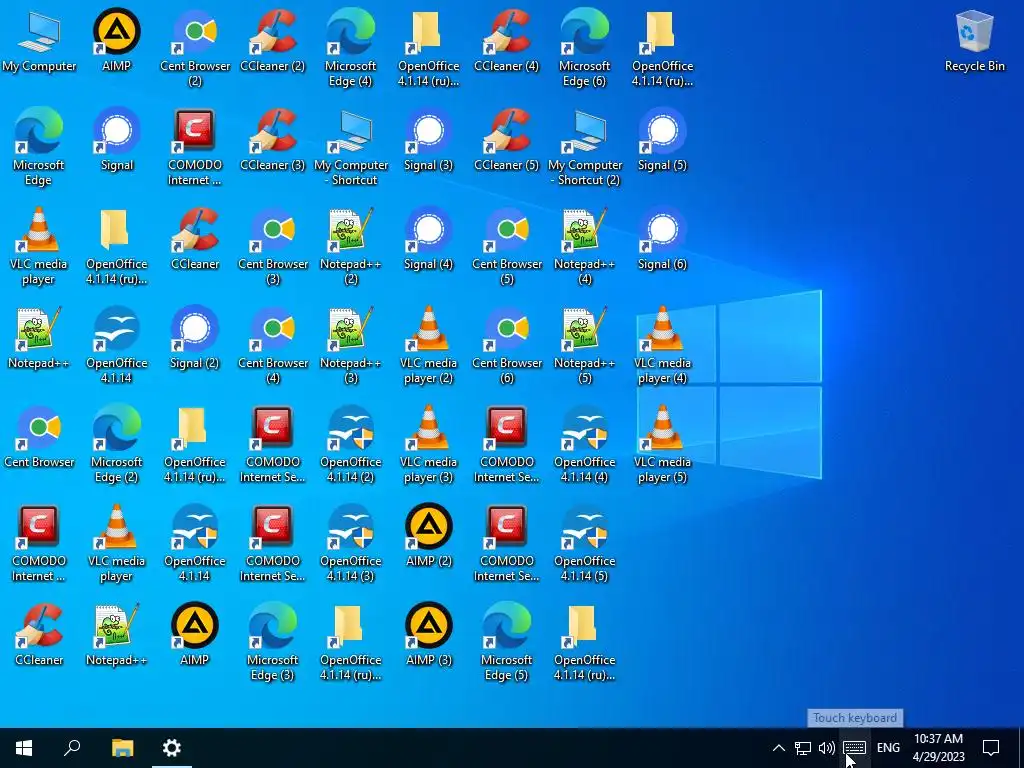This screenshot has width=1024, height=768.
Task: Open the ENG input language switcher
Action: pyautogui.click(x=888, y=748)
